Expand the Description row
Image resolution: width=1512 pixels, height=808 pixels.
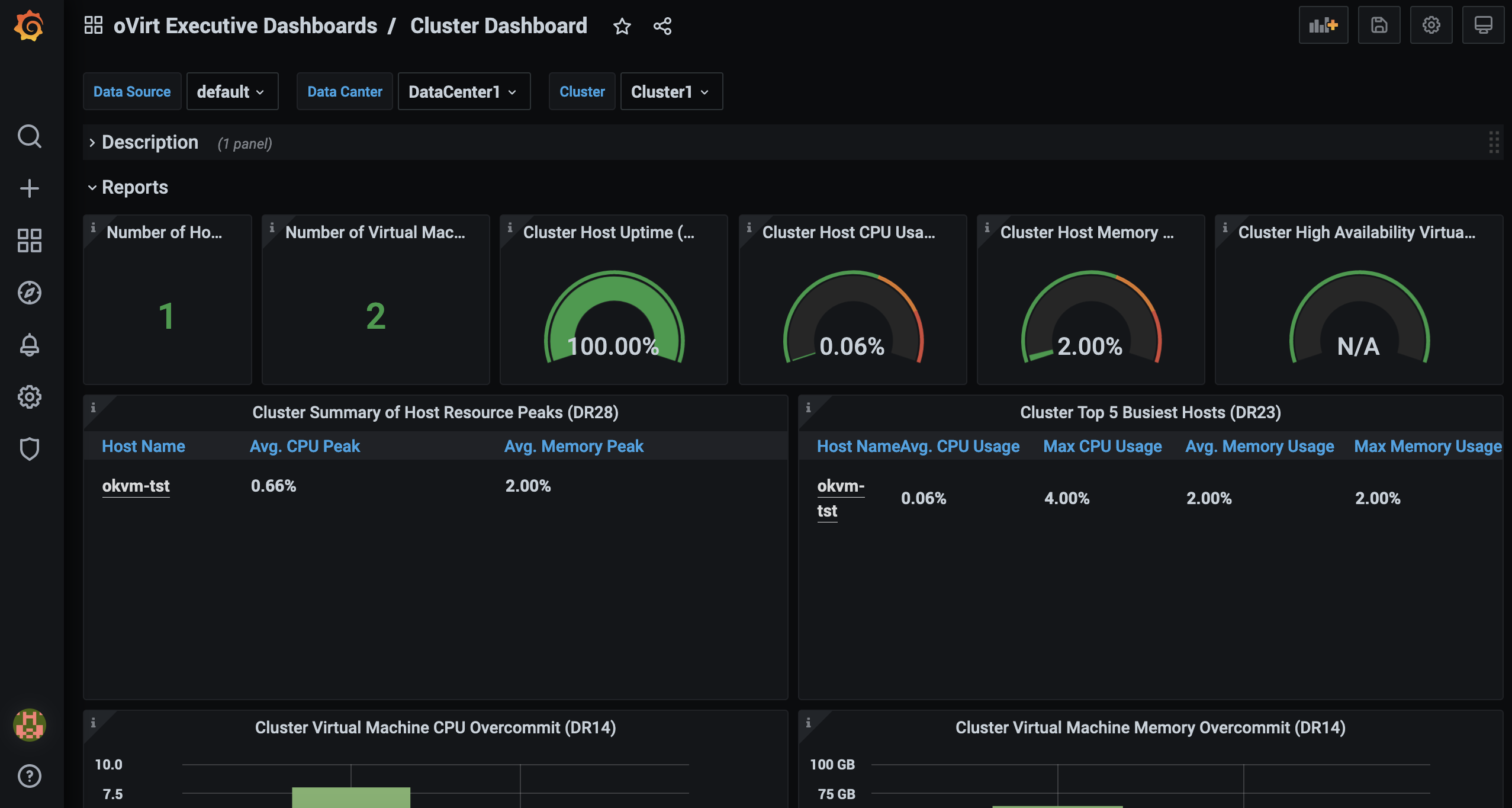click(150, 142)
